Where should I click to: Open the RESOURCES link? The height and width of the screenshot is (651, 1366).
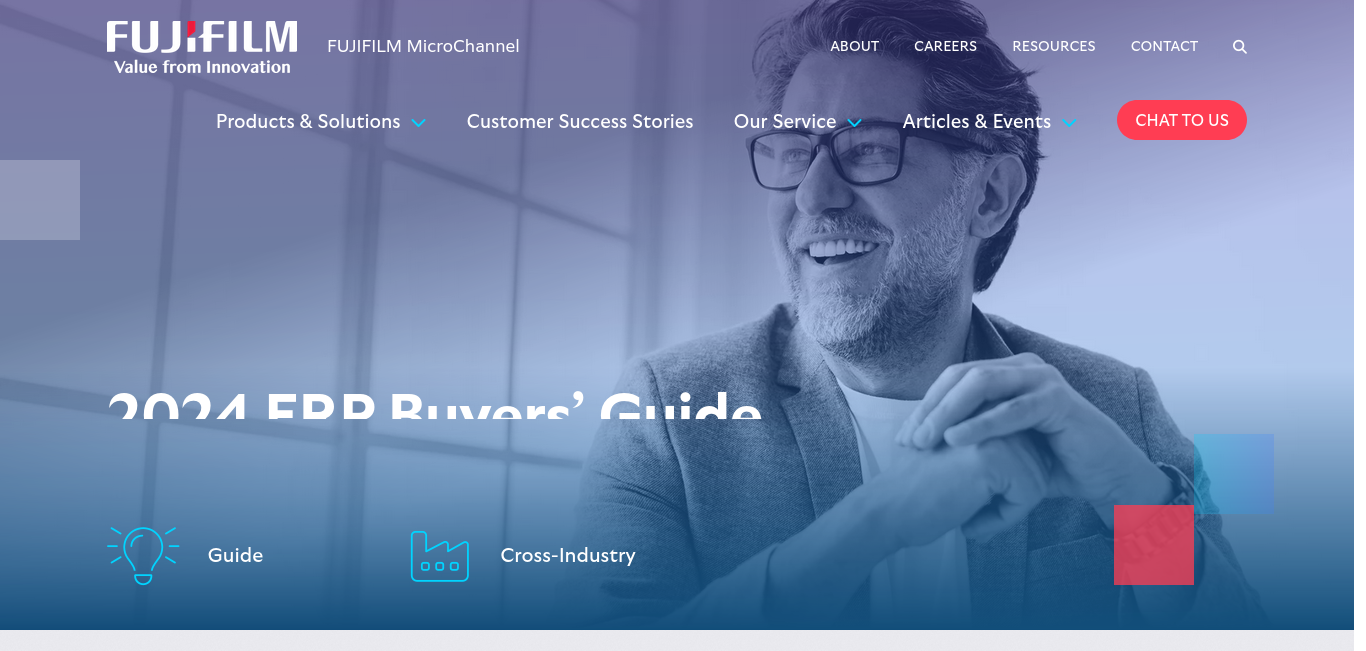[x=1054, y=46]
